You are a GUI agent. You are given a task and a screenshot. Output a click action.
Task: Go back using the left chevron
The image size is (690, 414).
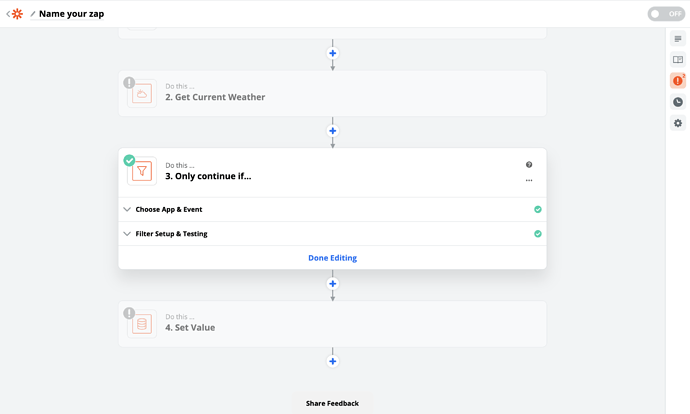coord(8,14)
